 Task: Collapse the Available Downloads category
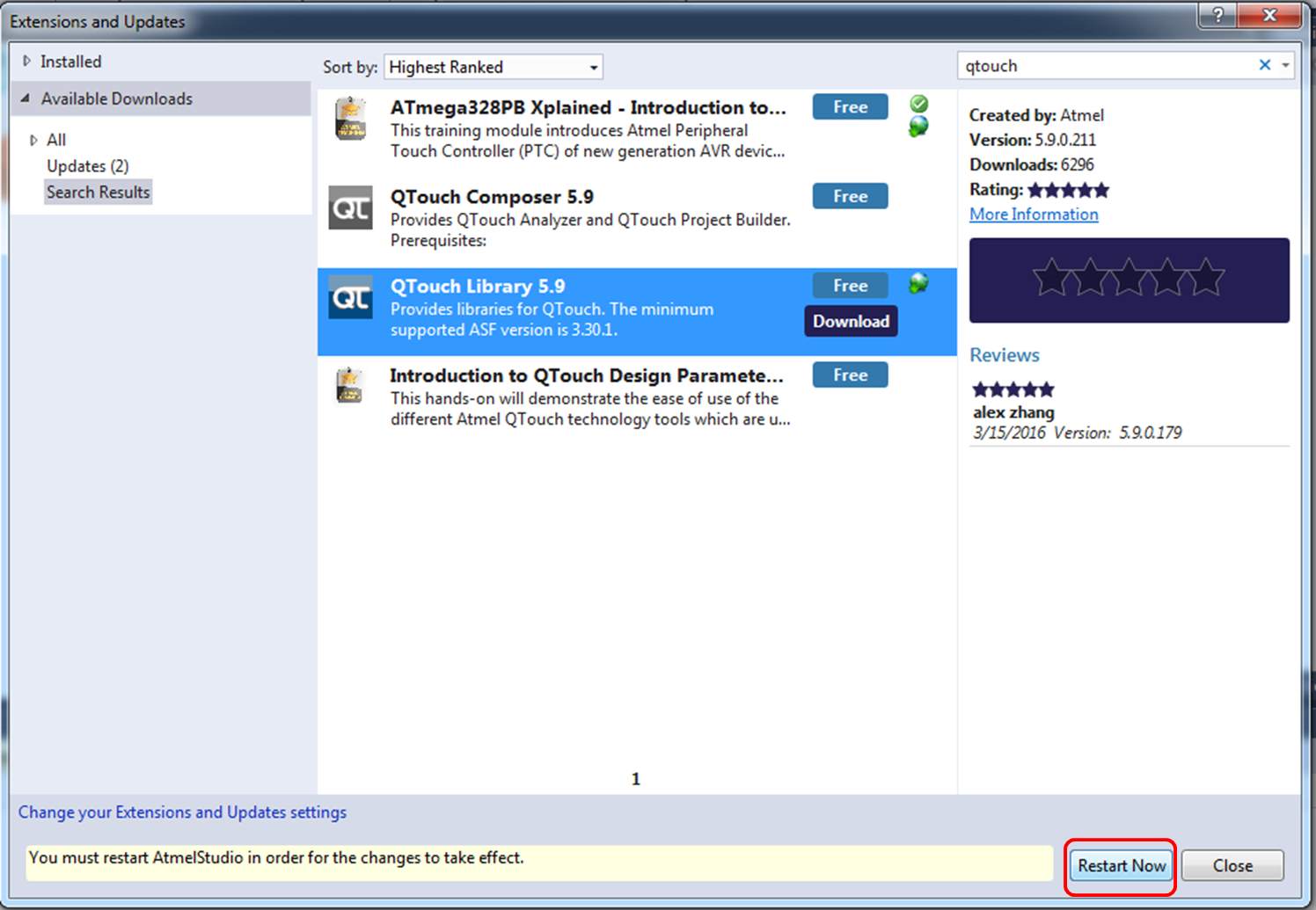point(26,98)
